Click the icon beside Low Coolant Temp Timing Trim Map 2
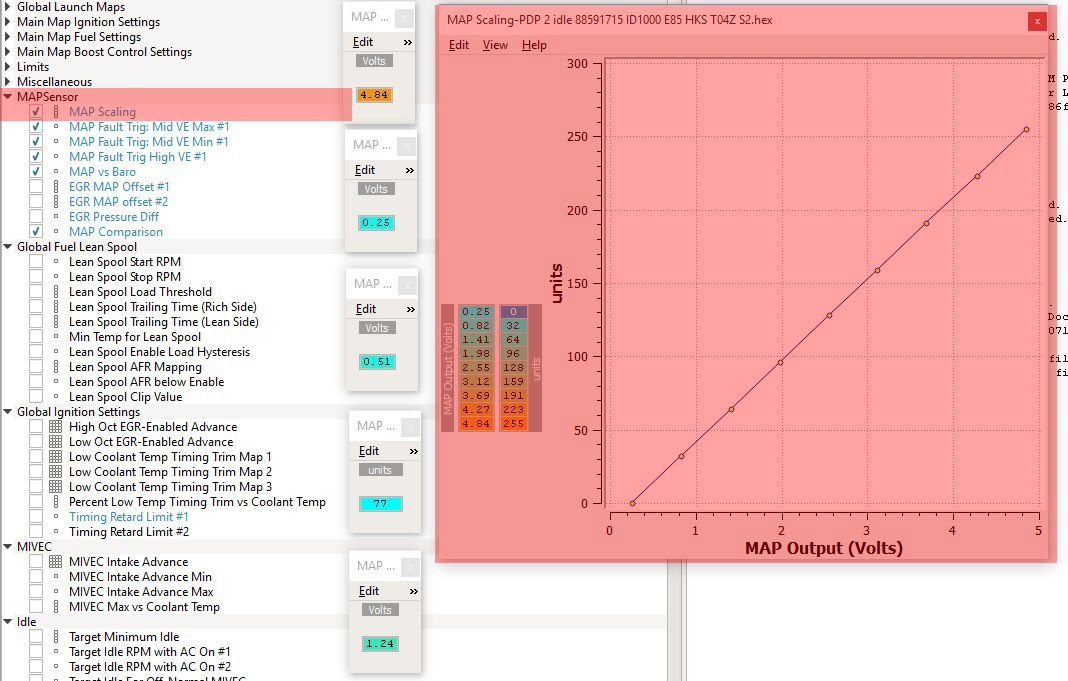This screenshot has height=681, width=1068. 56,472
